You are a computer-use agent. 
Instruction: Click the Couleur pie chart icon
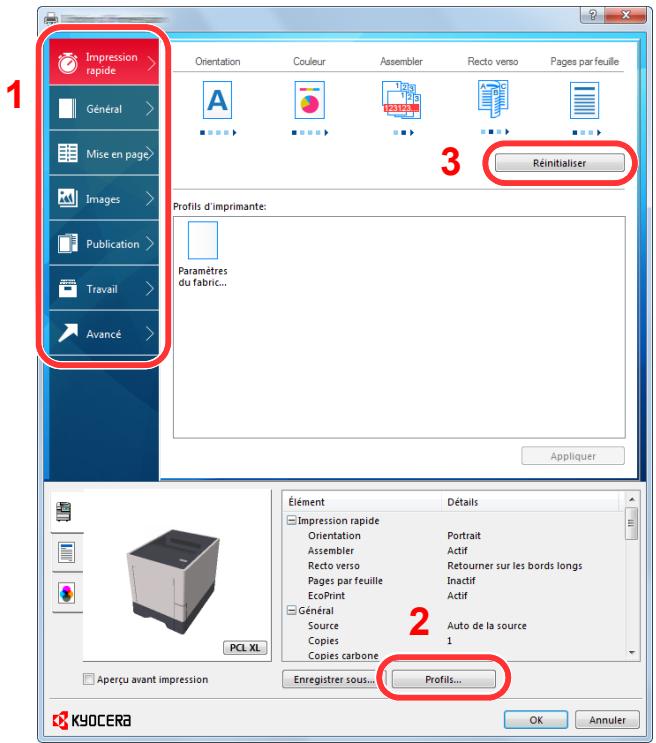pos(310,100)
